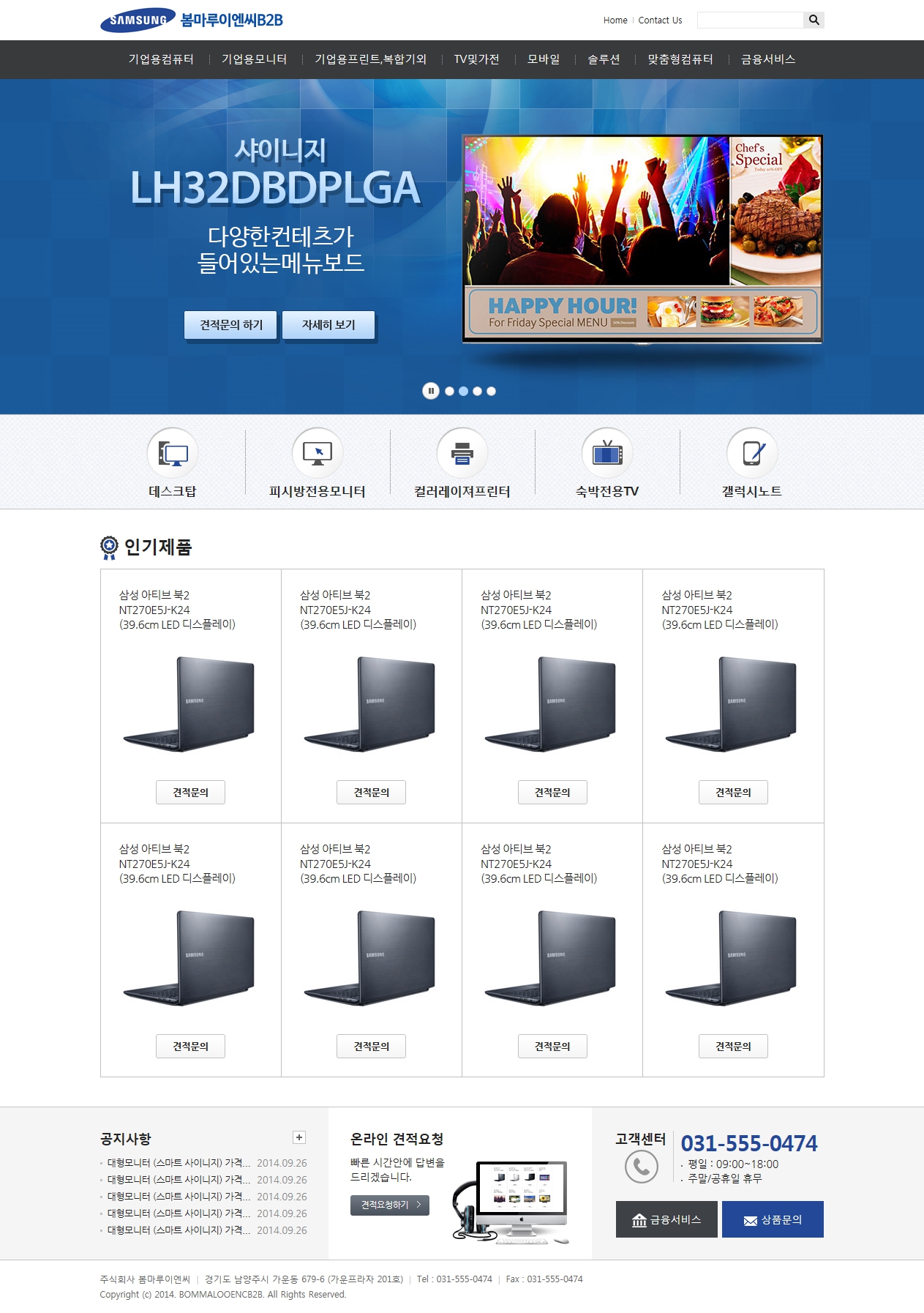Click phone number 031-555-0474 in 고객센터
Viewport: 924px width, 1313px height.
coord(749,1143)
